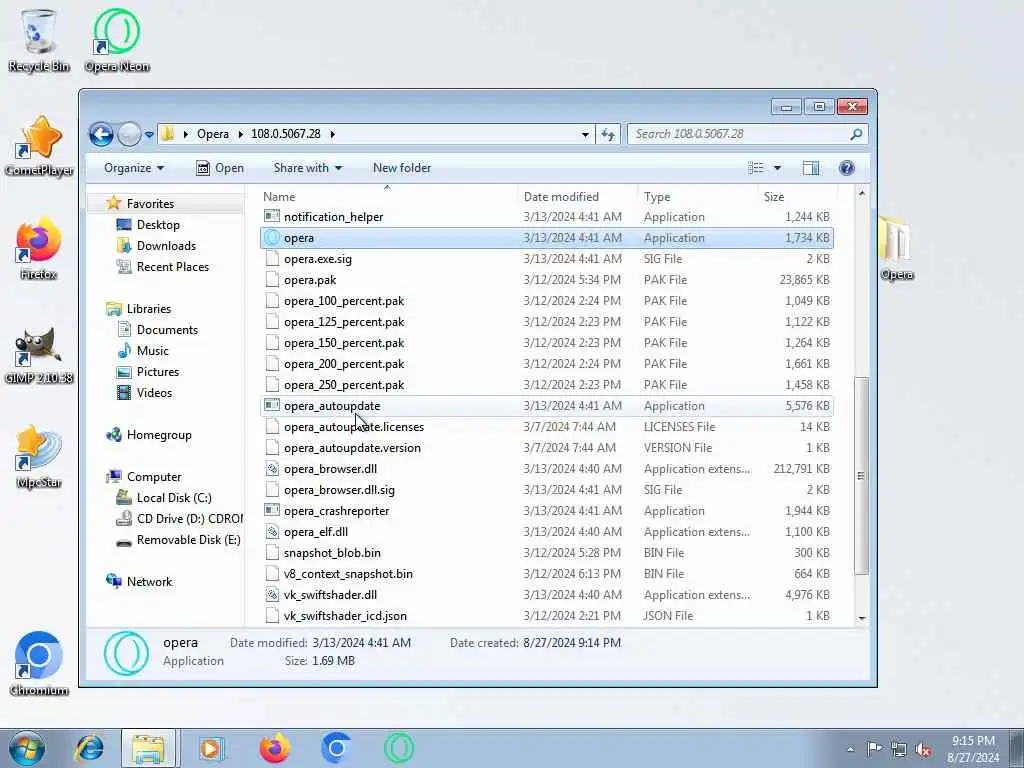Open the Recycle Bin desktop icon

pos(39,40)
